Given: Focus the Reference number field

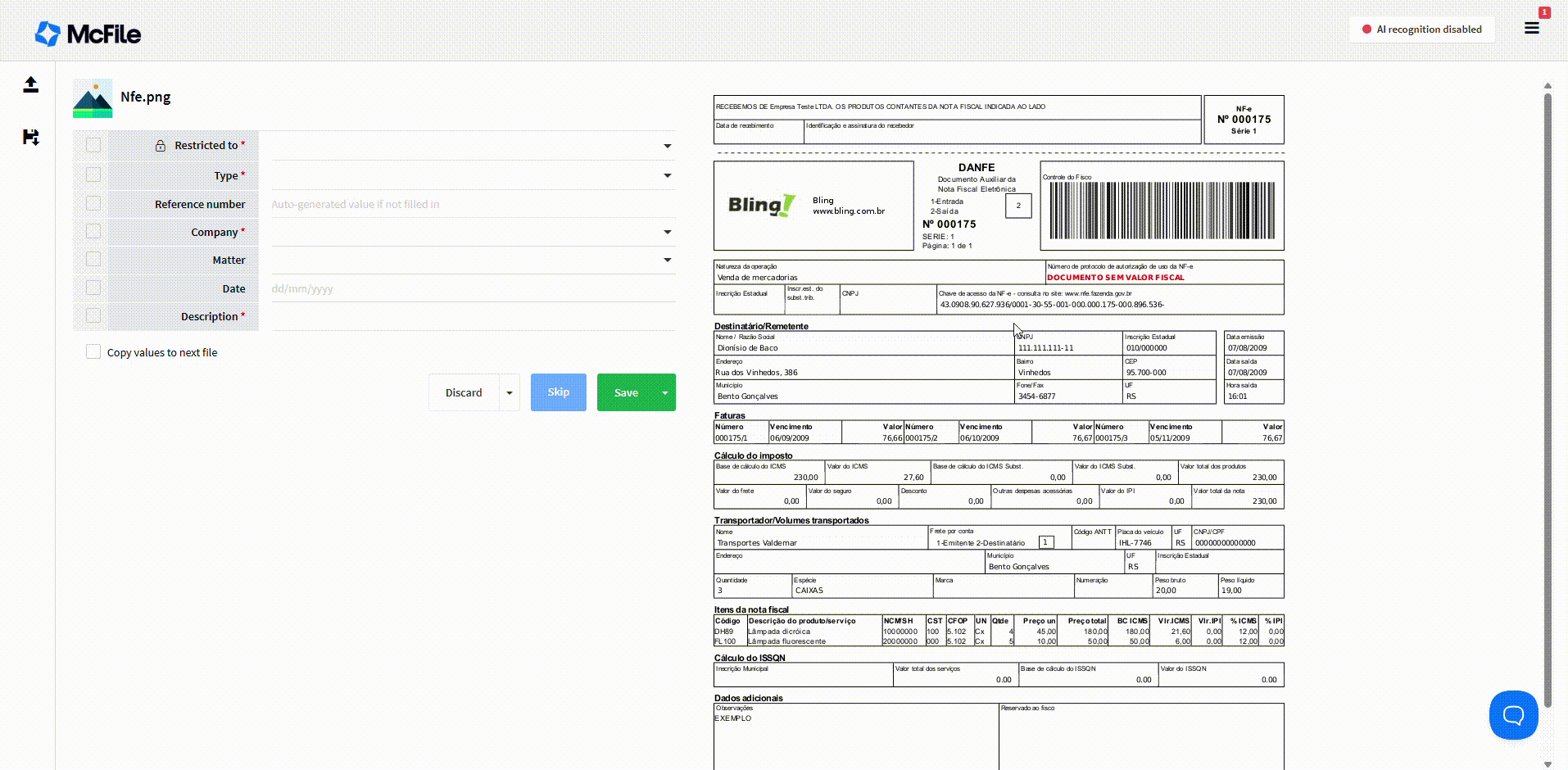Looking at the screenshot, I should pos(473,205).
